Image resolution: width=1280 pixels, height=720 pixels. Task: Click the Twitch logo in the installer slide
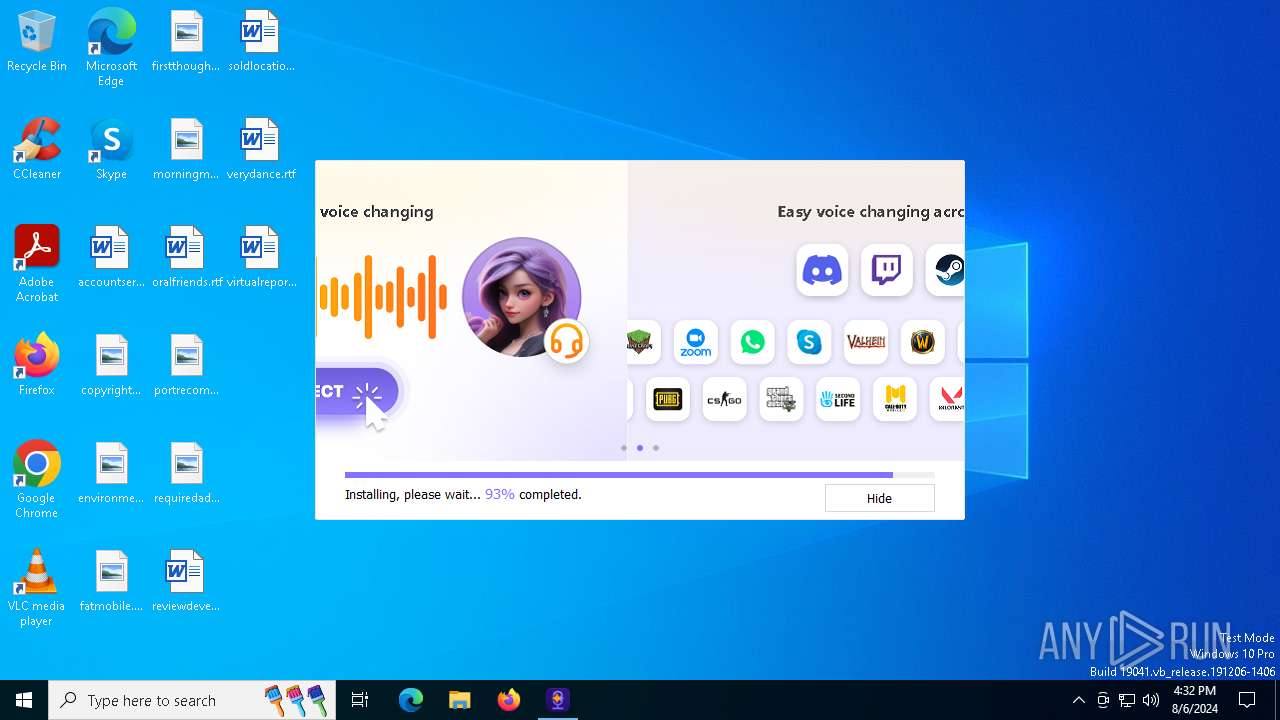click(886, 270)
